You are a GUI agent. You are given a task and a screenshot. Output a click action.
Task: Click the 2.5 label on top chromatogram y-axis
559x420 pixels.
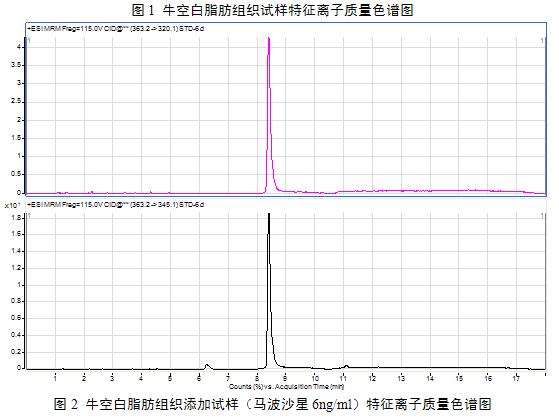pos(16,102)
